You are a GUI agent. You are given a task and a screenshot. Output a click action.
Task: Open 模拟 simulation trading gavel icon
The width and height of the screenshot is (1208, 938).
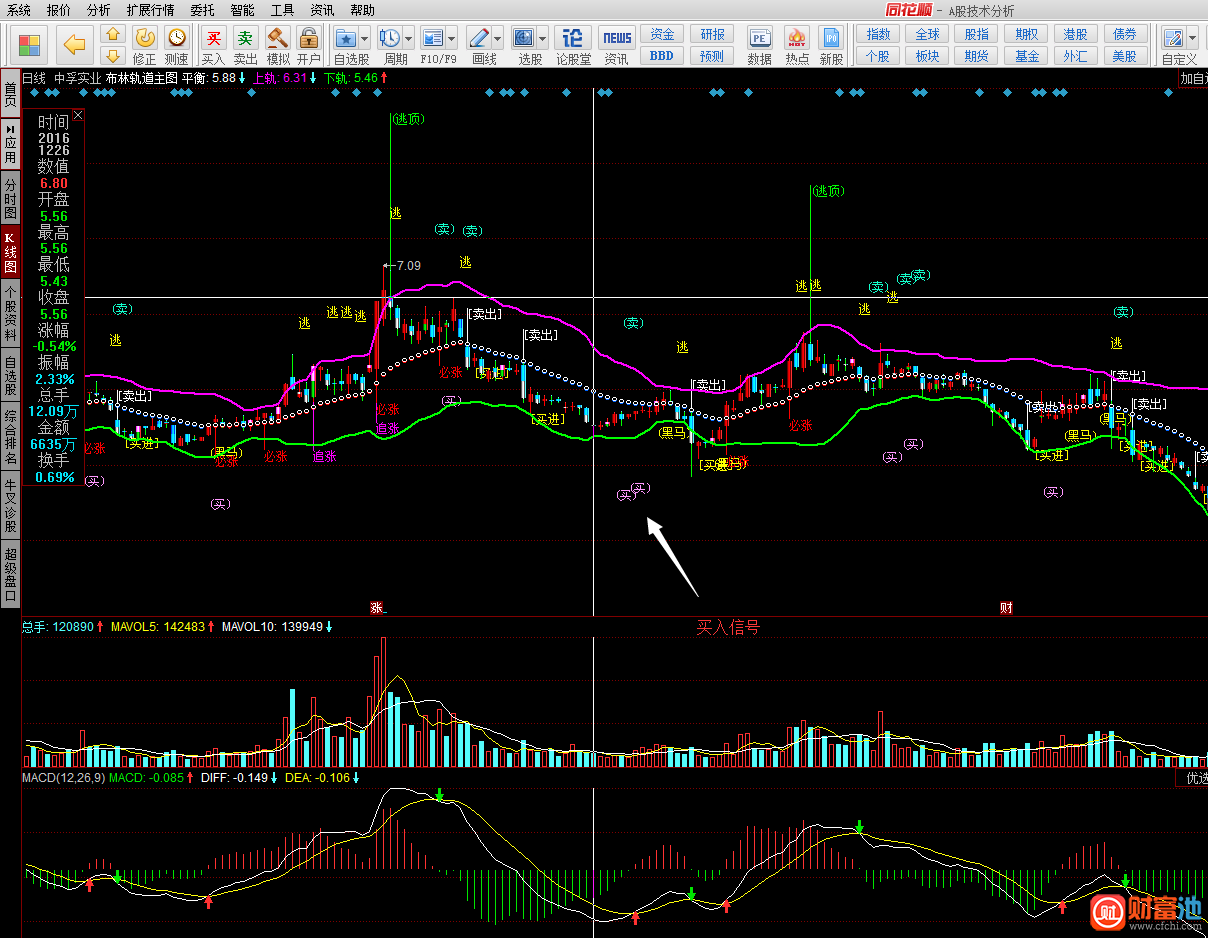pos(277,38)
